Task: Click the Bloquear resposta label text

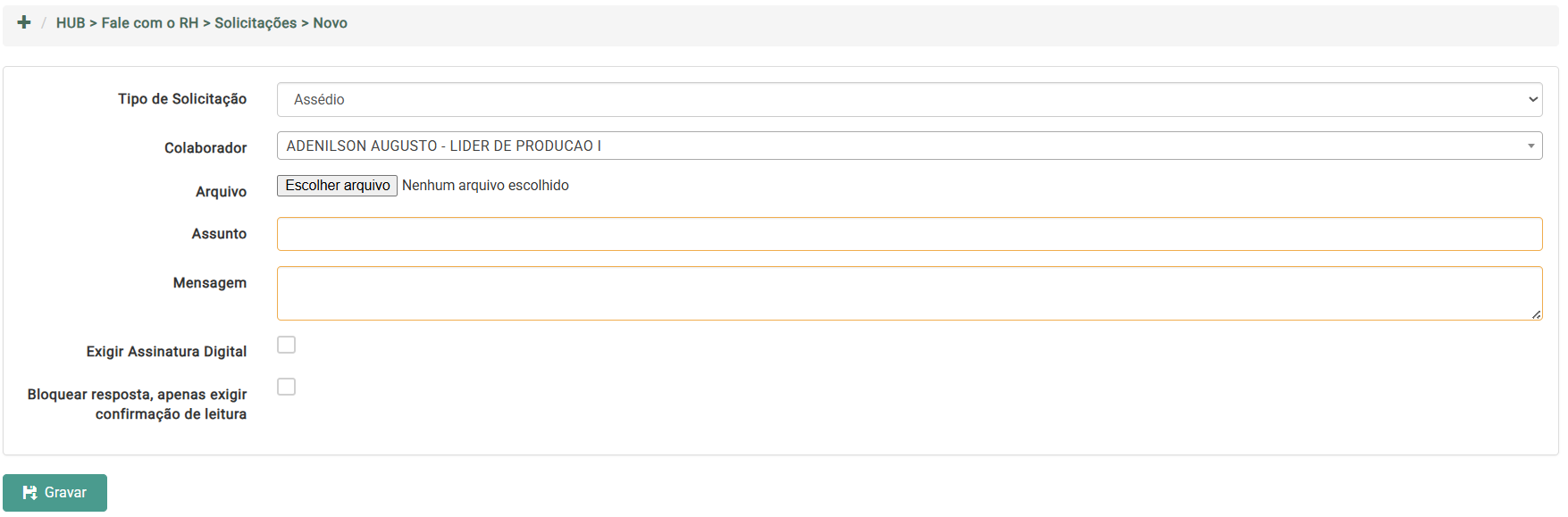Action: point(137,404)
